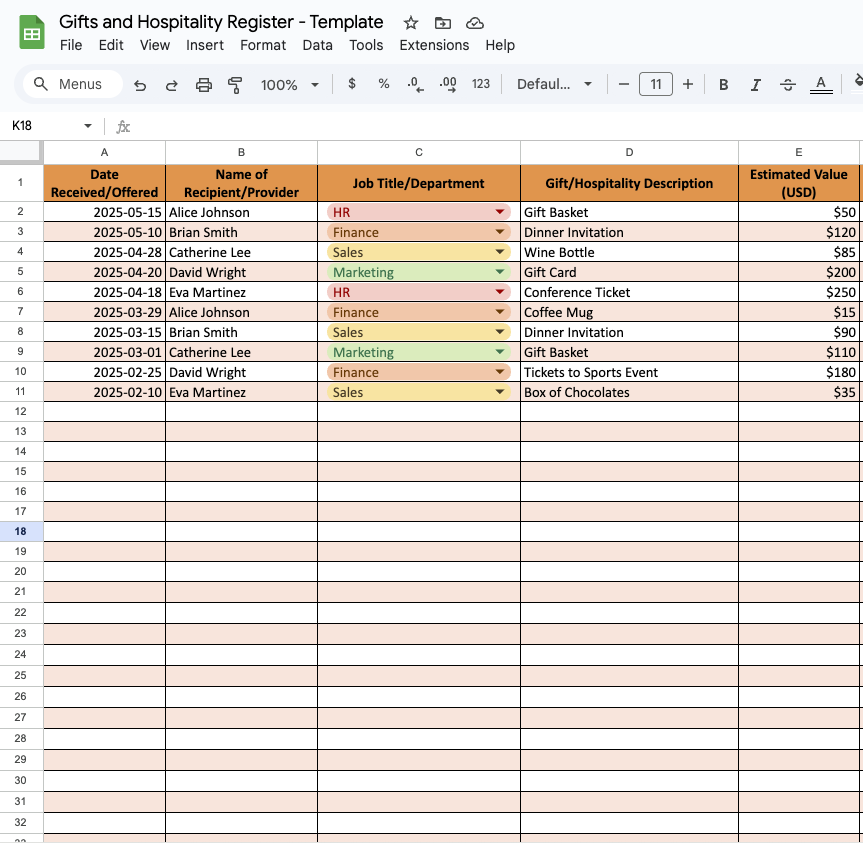Expand the HR department dropdown for Alice Johnson
Screen dimensions: 863x843
(x=499, y=212)
